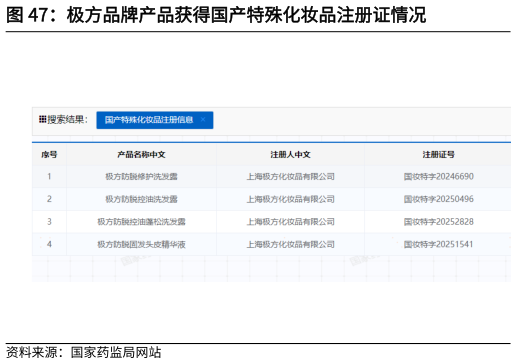Click the figure title 图 47 heading

pos(216,15)
